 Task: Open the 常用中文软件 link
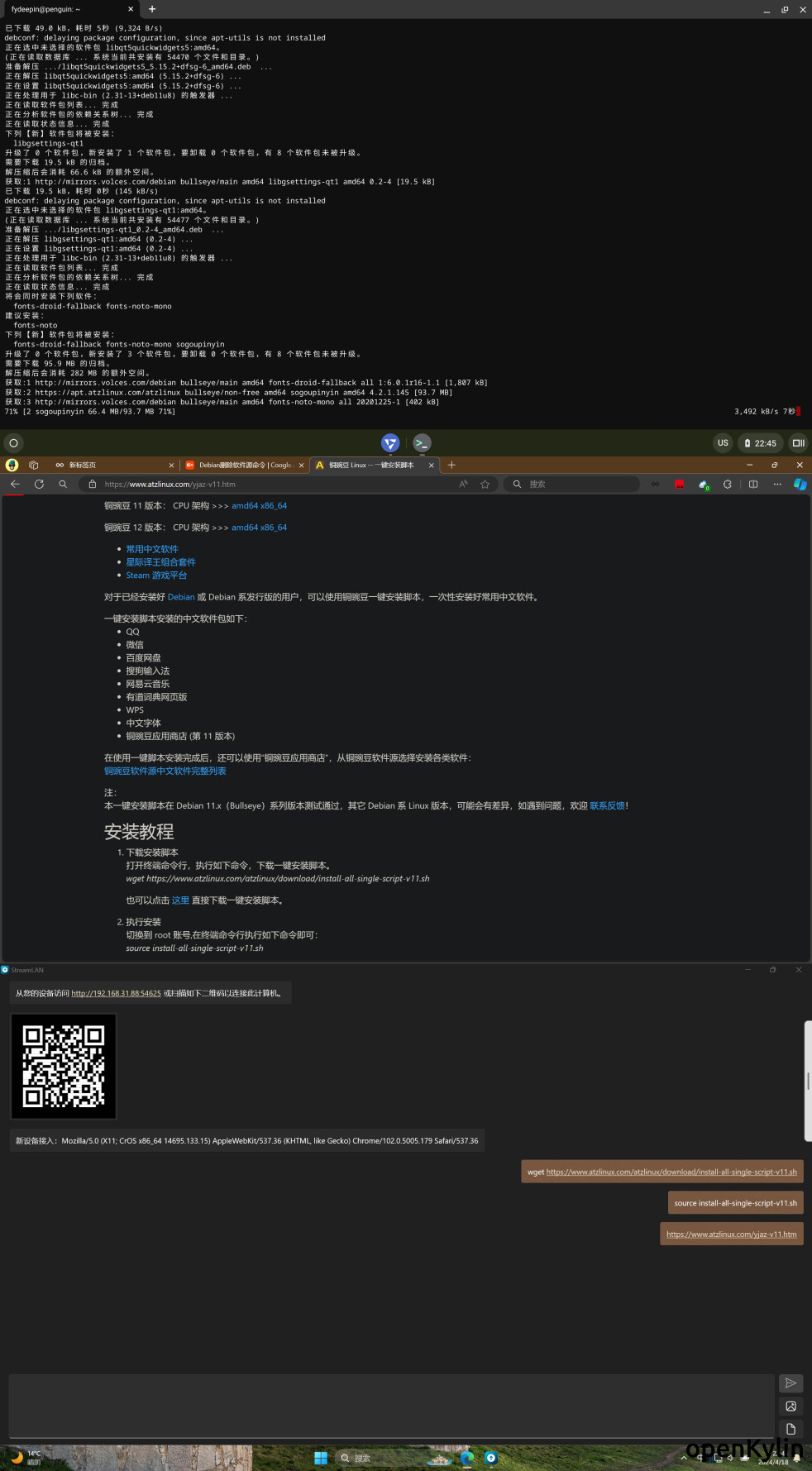tap(152, 549)
